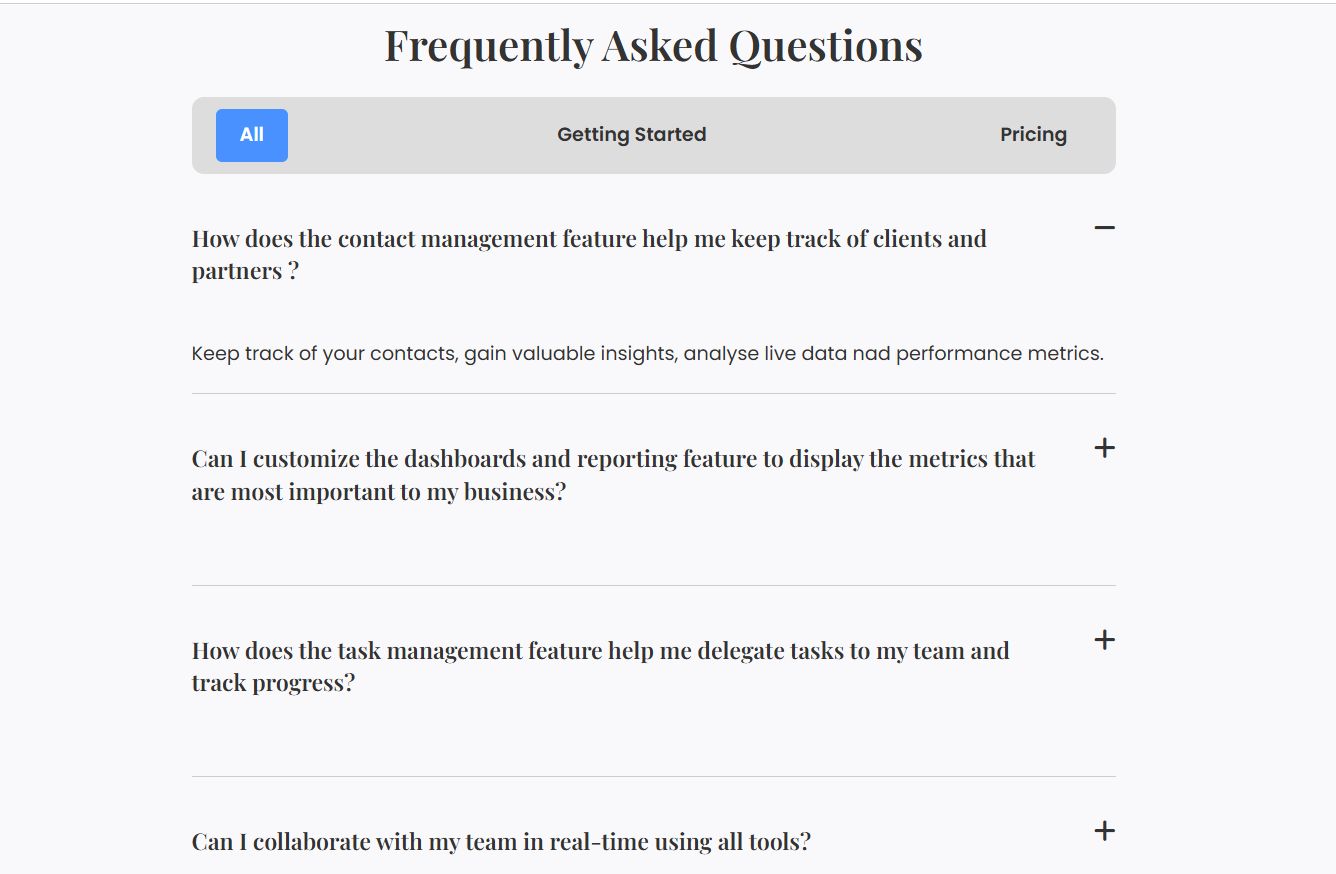This screenshot has width=1336, height=874.
Task: Click the divider line below the contact answer
Action: click(653, 394)
